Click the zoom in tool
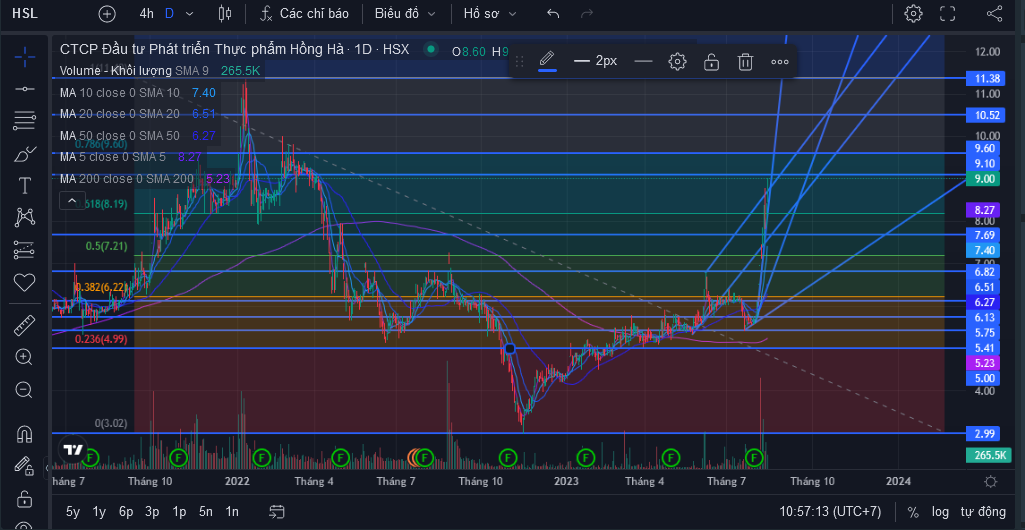The image size is (1025, 530). 25,357
